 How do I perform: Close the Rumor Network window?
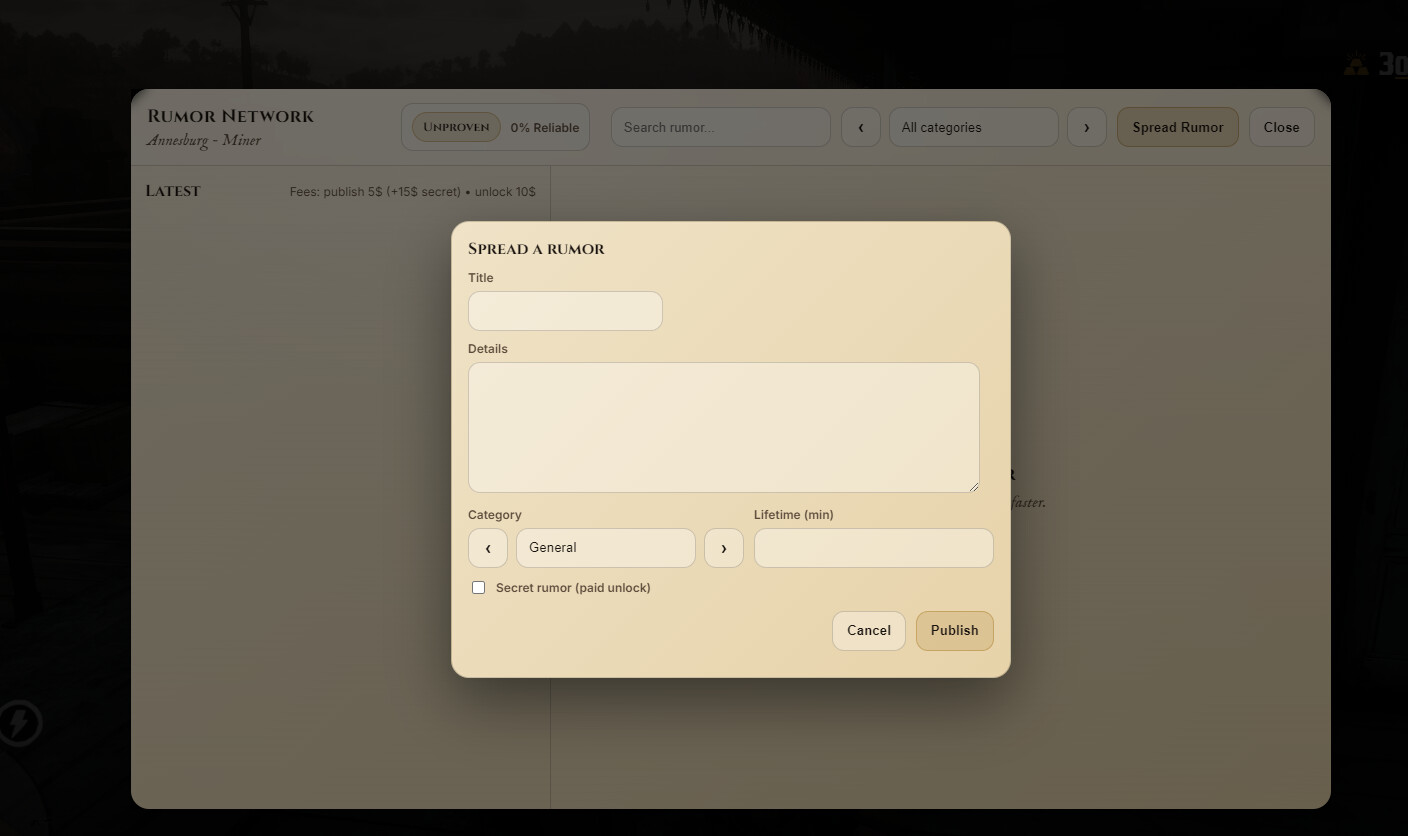tap(1281, 127)
